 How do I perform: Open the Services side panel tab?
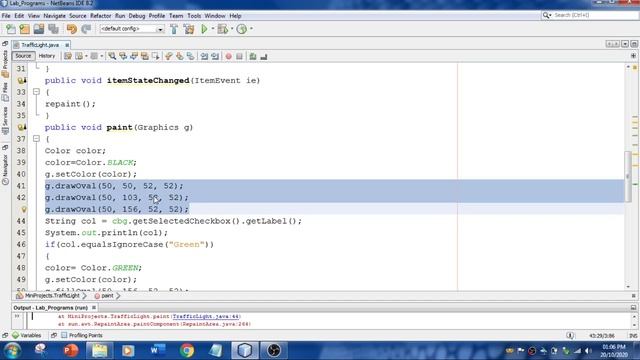click(5, 120)
